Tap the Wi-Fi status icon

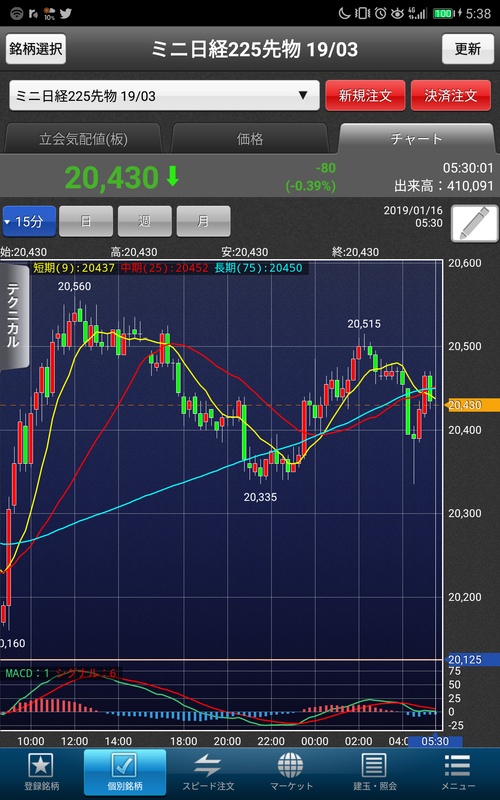point(16,13)
